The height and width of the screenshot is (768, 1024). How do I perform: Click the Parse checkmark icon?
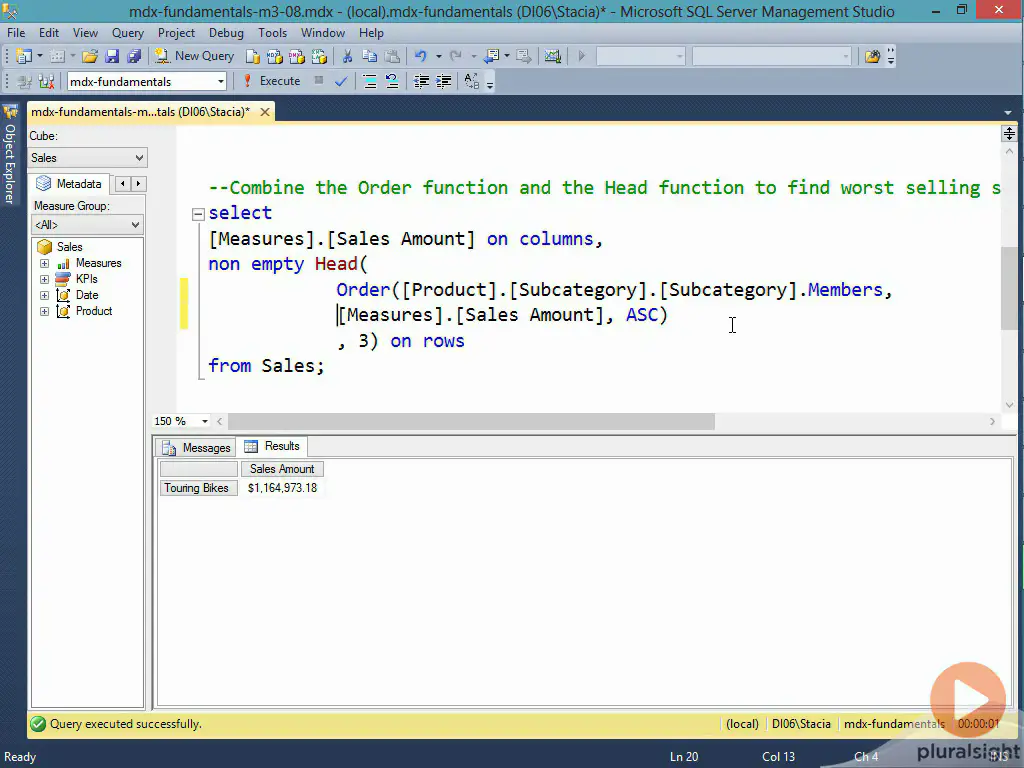341,81
